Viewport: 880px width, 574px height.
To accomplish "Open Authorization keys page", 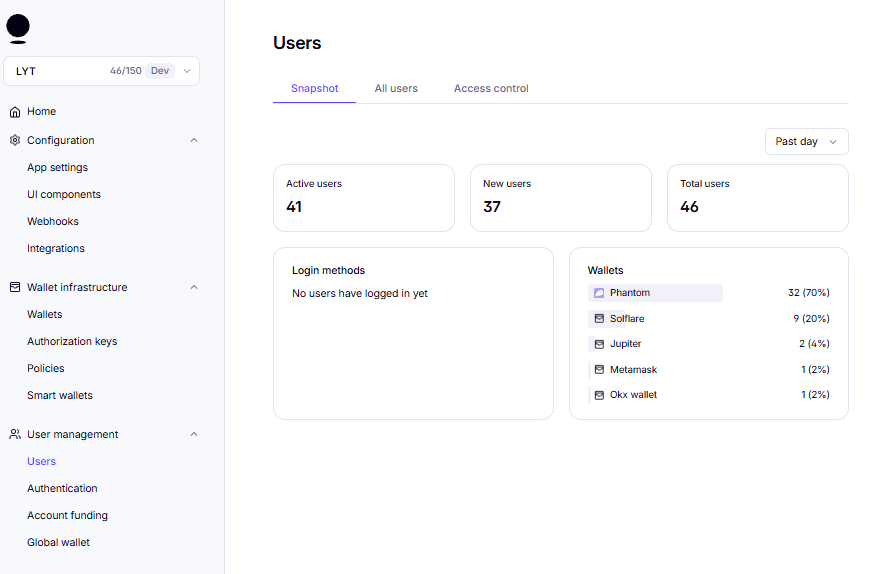I will tap(72, 341).
